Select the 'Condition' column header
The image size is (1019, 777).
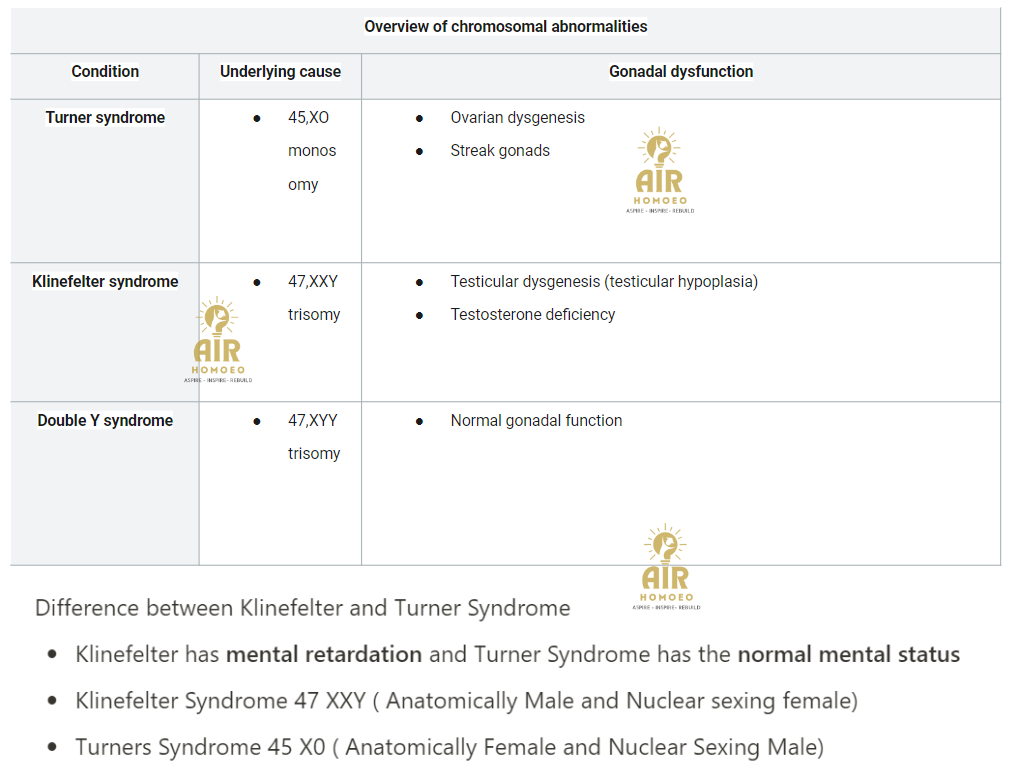(105, 71)
